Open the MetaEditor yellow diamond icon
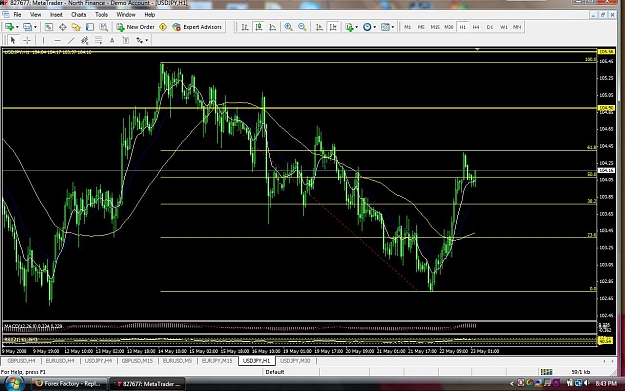This screenshot has height=391, width=625. (x=163, y=27)
